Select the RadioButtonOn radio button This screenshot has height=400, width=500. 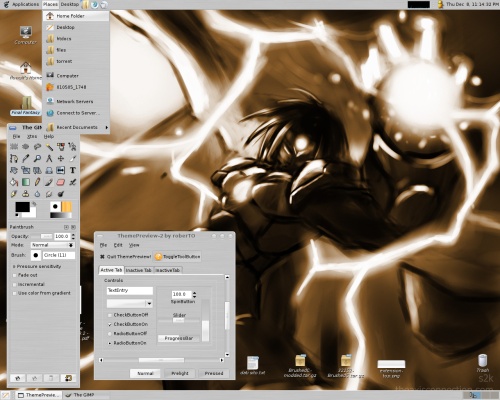(x=110, y=343)
